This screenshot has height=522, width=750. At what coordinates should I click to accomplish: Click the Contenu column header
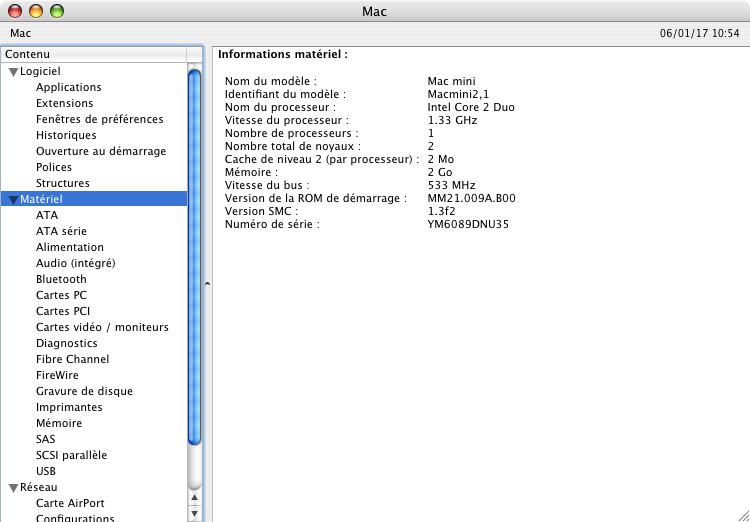pos(94,55)
